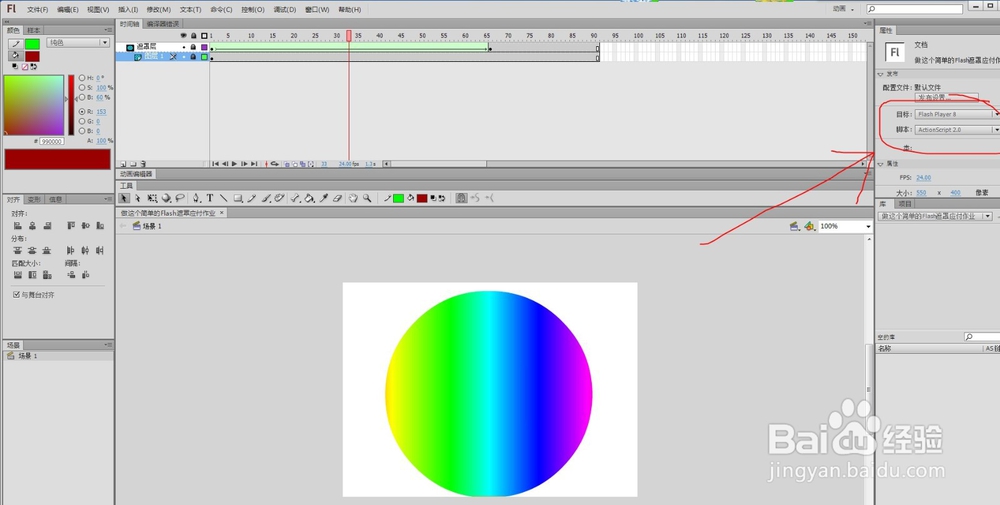Toggle lock on 遮罩层 layer
This screenshot has height=505, width=1000.
(x=193, y=47)
